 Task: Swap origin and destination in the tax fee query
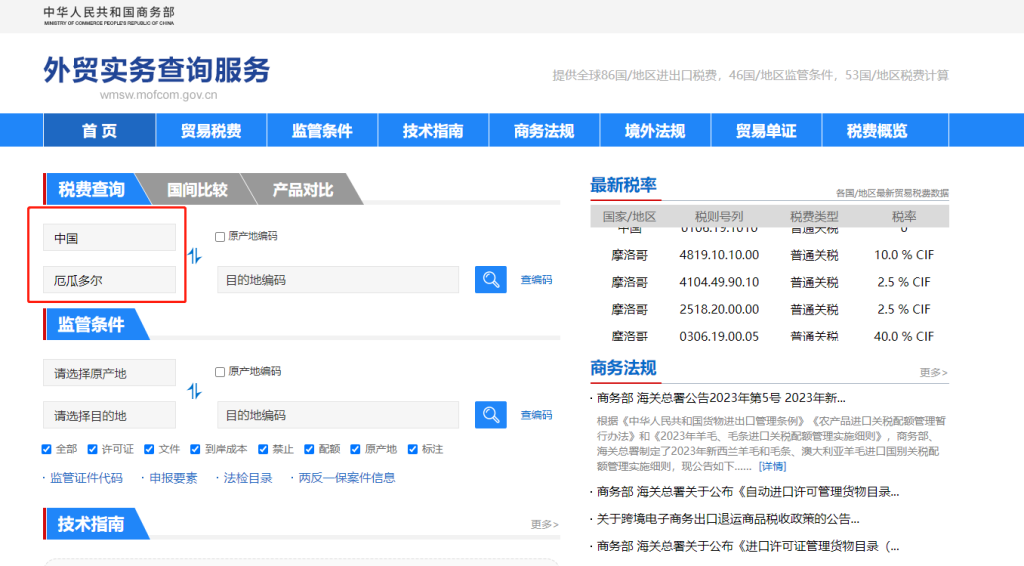195,256
